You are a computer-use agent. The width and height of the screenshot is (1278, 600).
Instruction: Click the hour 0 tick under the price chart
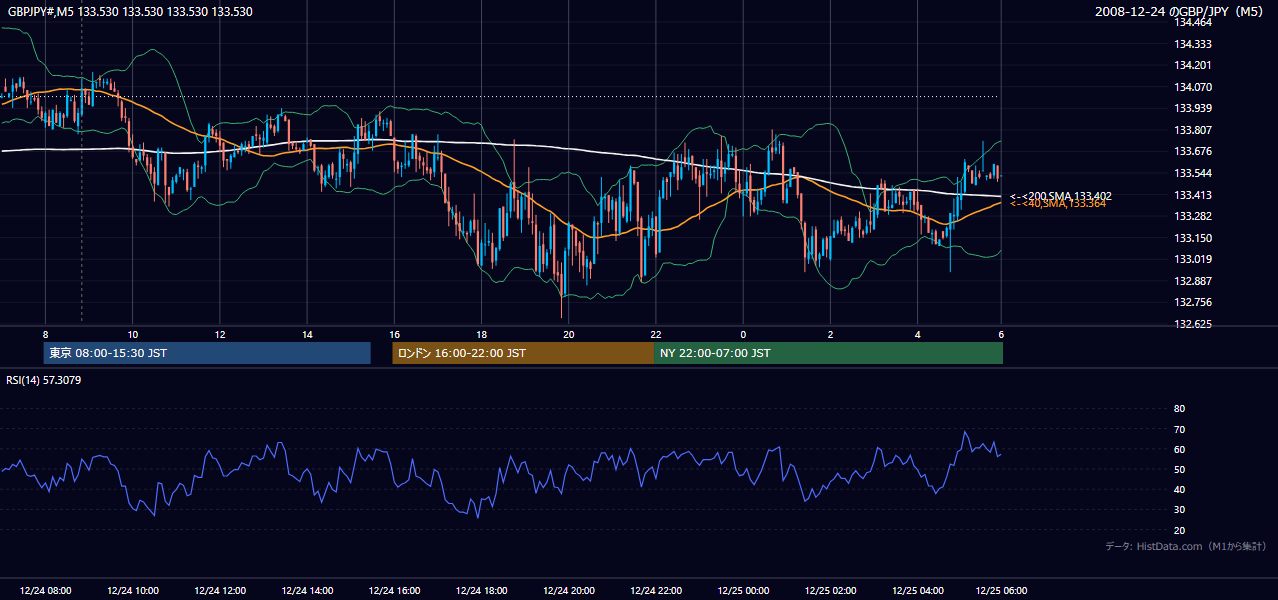pyautogui.click(x=743, y=334)
